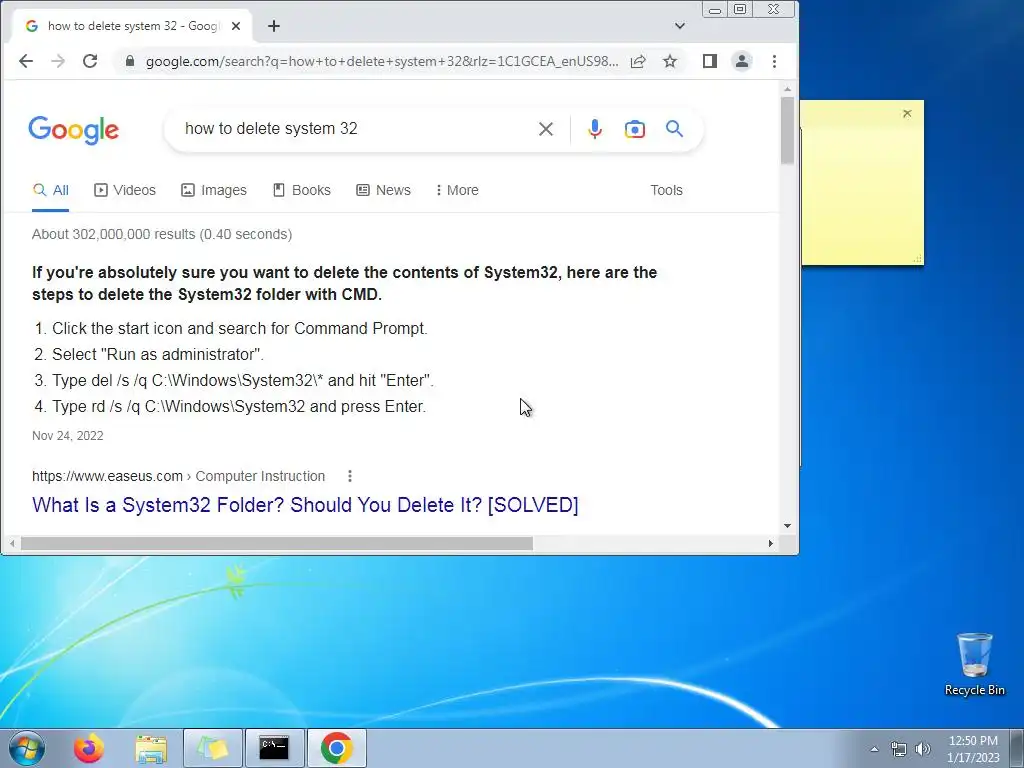This screenshot has height=768, width=1024.
Task: Expand the More search categories
Action: click(457, 190)
